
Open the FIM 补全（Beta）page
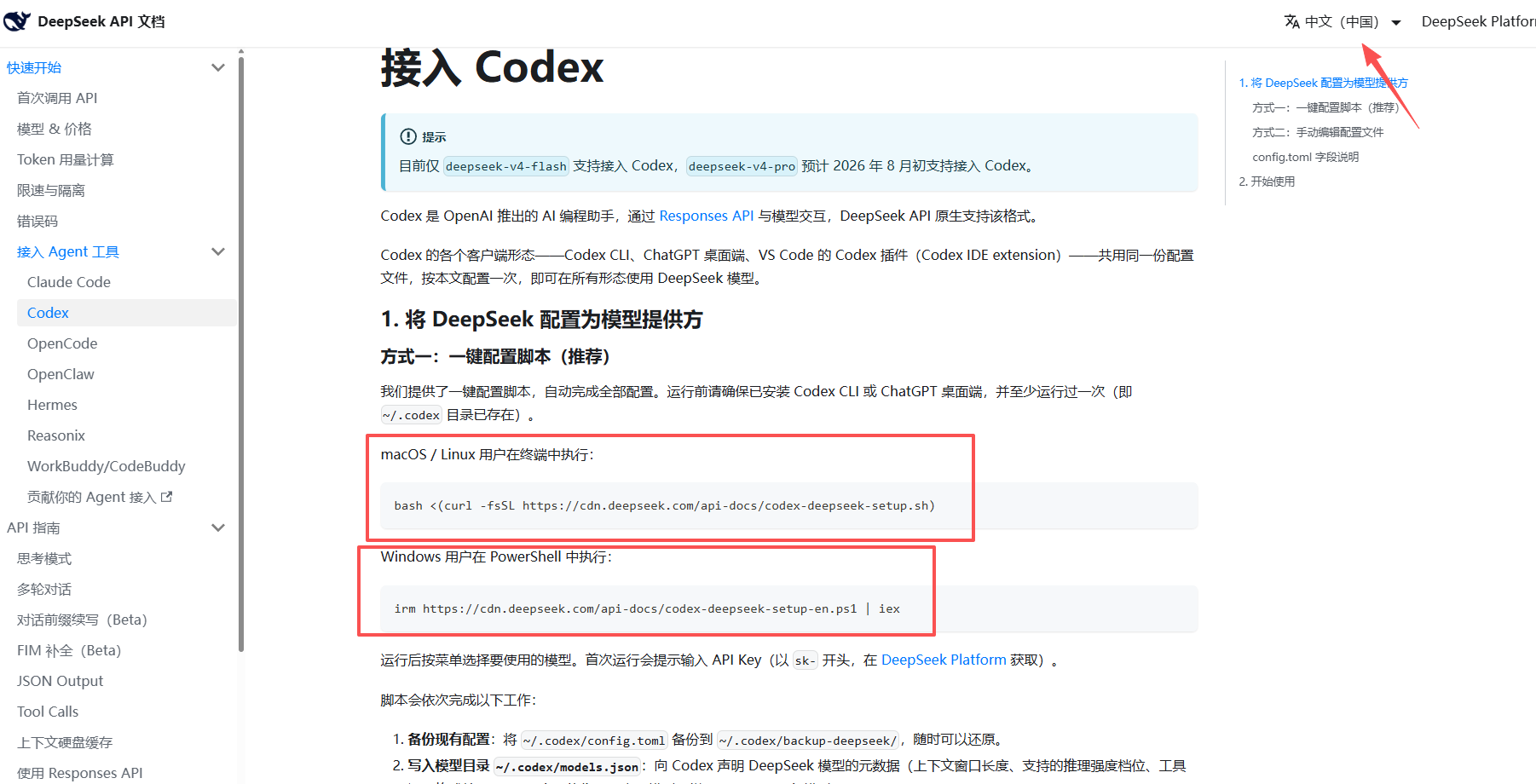point(70,650)
